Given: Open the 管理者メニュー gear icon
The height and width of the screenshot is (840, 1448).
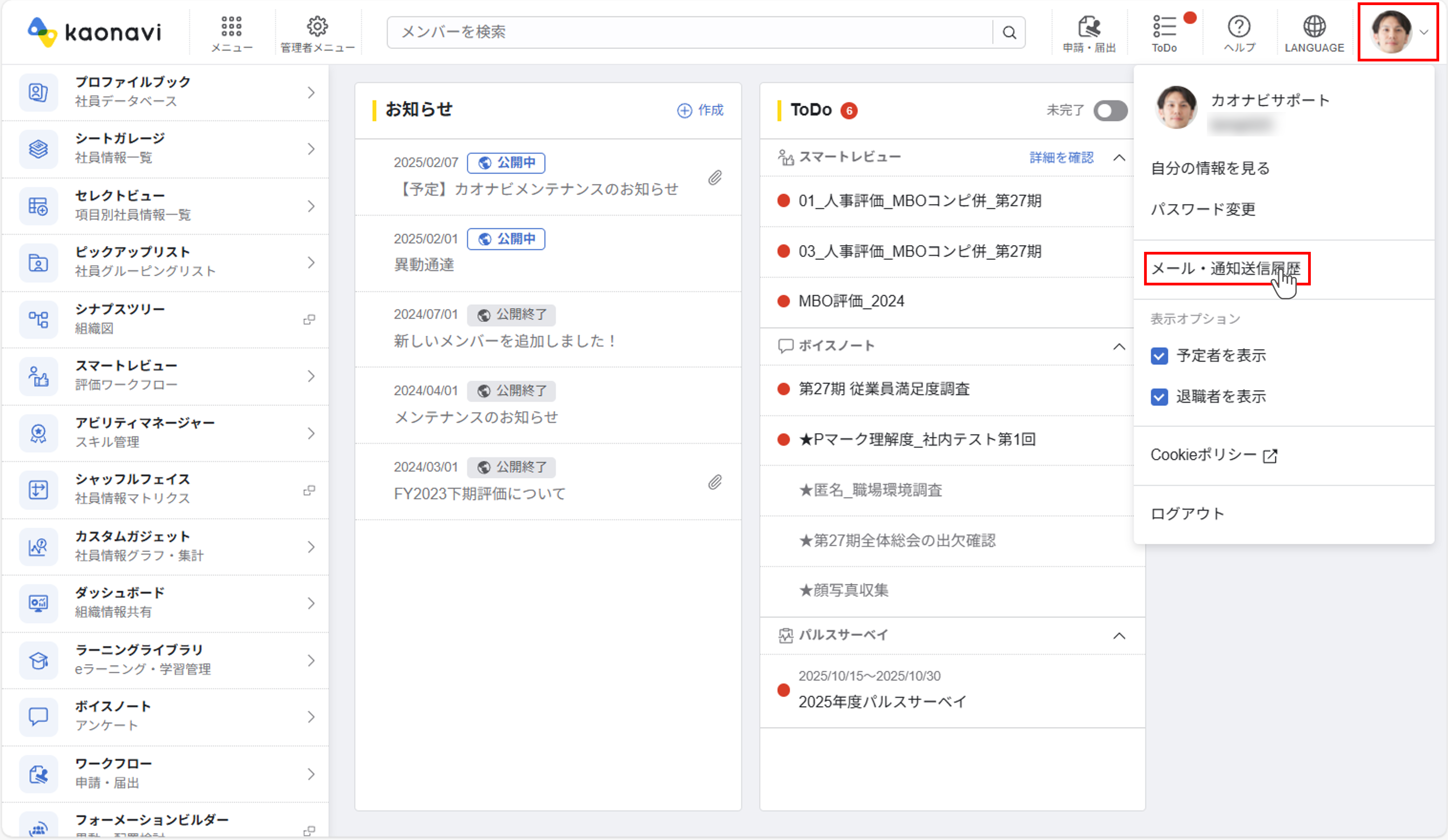Looking at the screenshot, I should [x=317, y=27].
